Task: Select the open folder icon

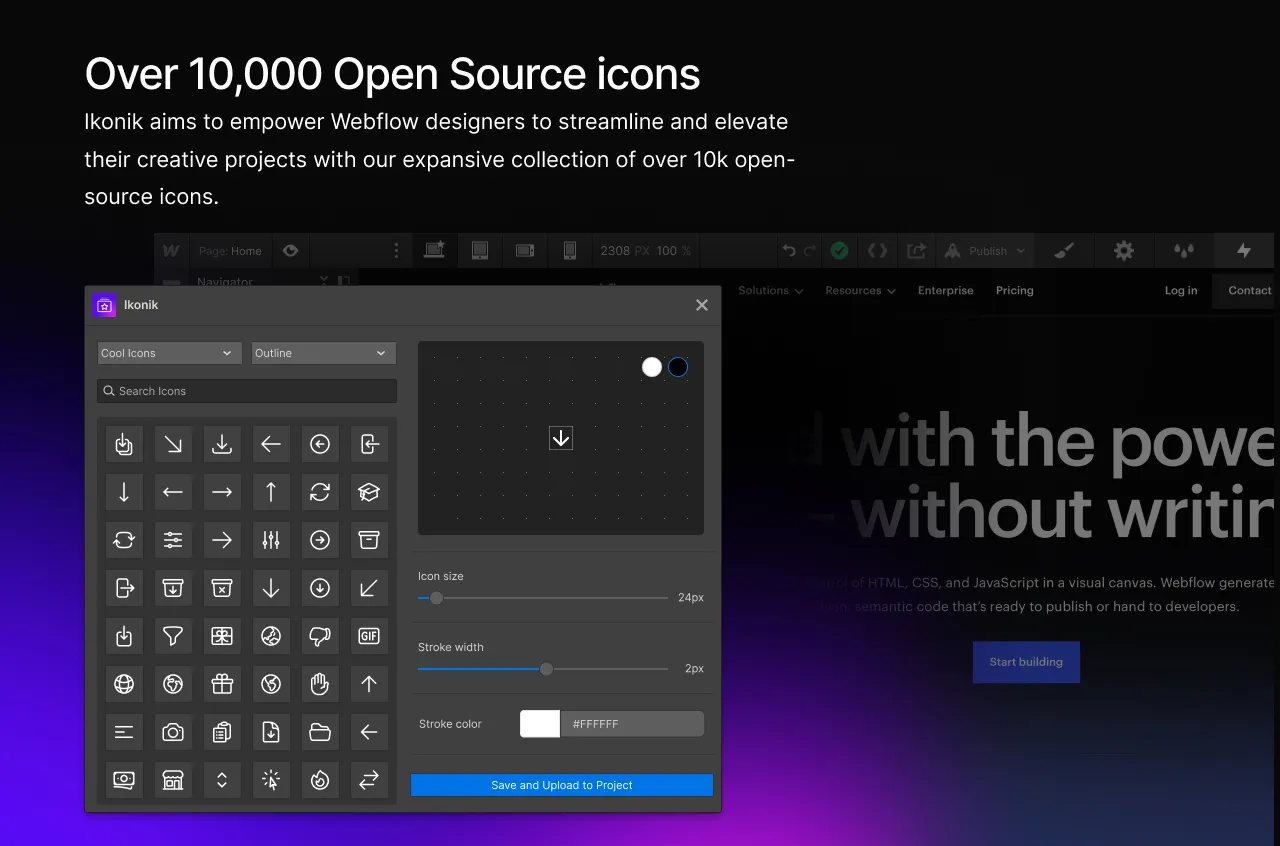Action: [320, 733]
